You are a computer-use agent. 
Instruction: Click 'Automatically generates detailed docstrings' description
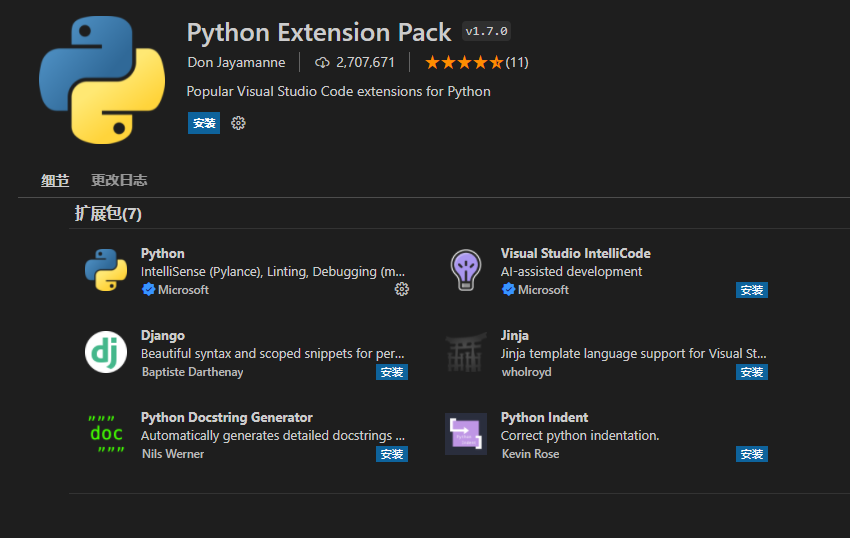pos(273,435)
